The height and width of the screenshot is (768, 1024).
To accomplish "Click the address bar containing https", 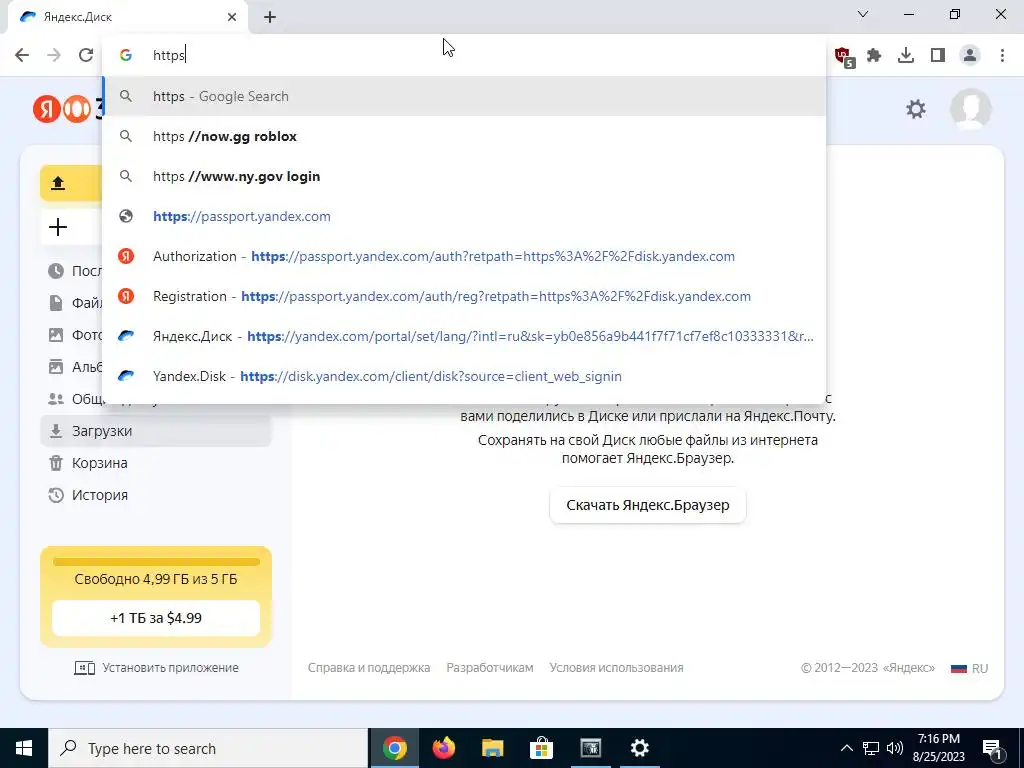I will point(464,55).
